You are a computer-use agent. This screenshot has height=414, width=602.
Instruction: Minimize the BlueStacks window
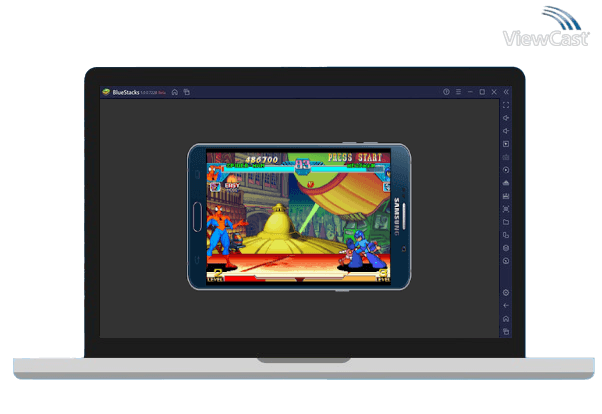pyautogui.click(x=470, y=92)
